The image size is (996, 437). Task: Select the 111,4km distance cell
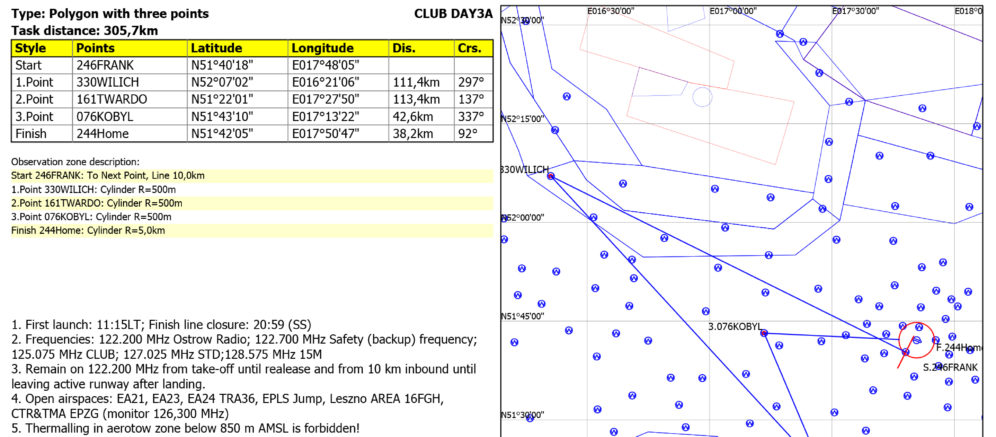pyautogui.click(x=417, y=82)
